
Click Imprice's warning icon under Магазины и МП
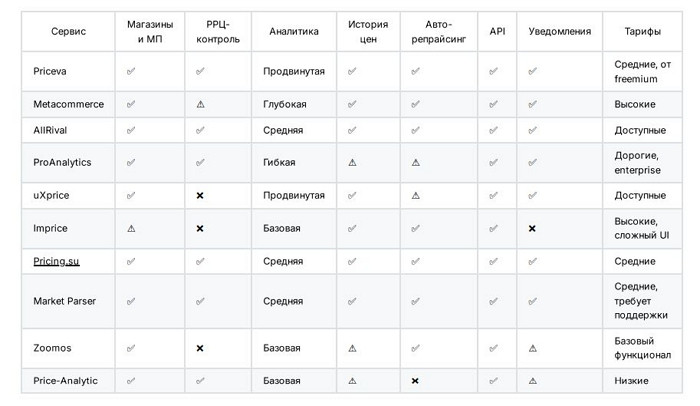131,229
